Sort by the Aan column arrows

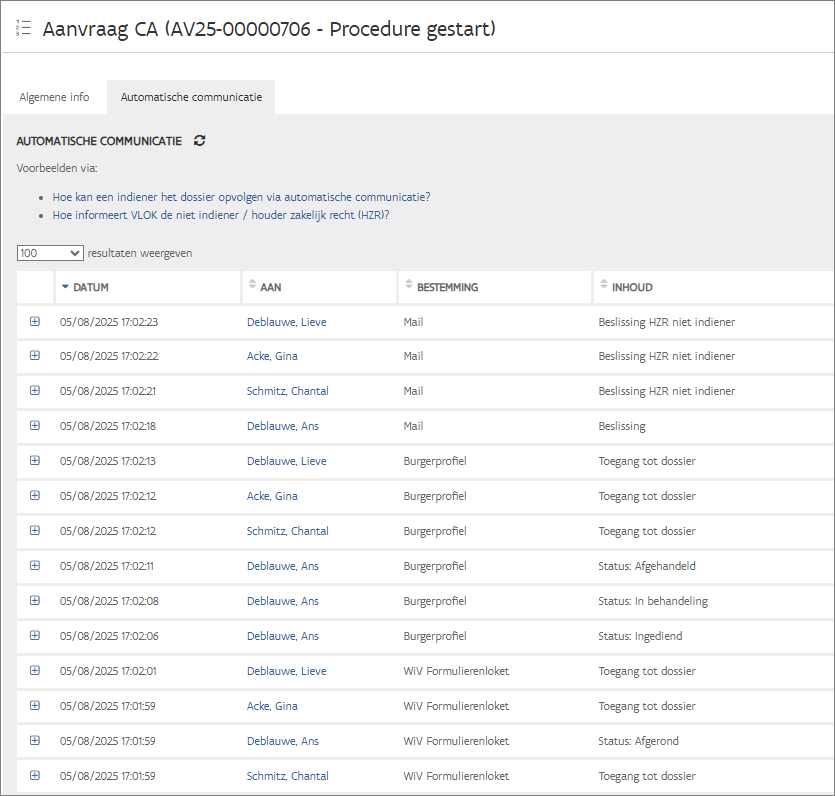pos(252,286)
